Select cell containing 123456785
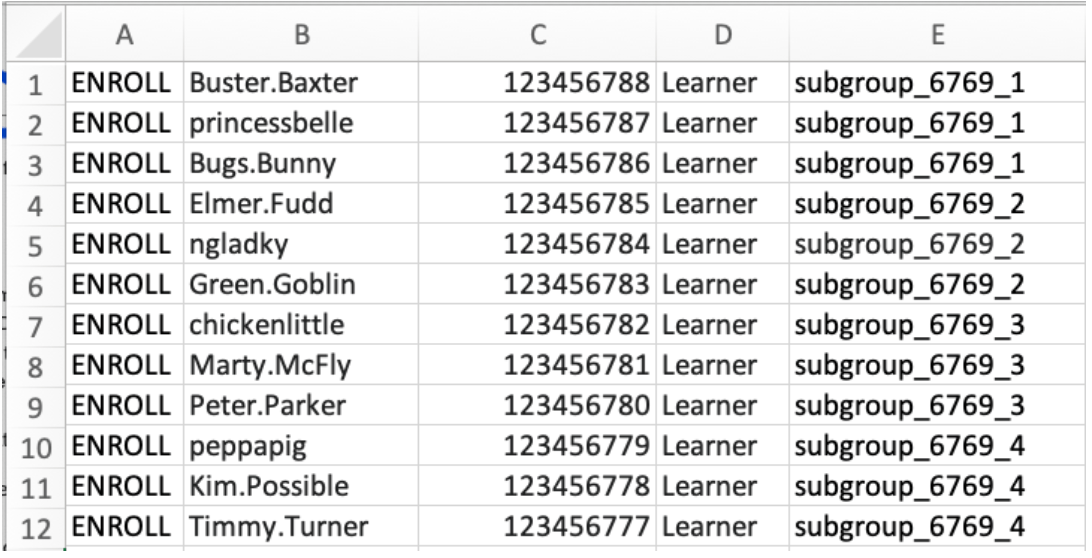This screenshot has width=1092, height=558. pos(537,204)
